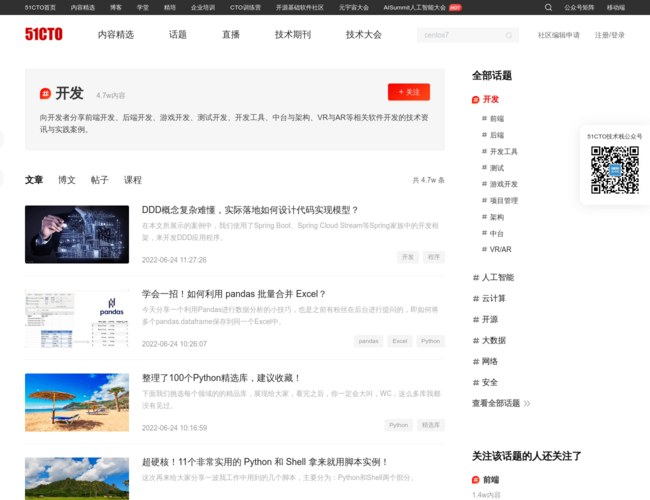The height and width of the screenshot is (500, 650).
Task: Select # 后端 subtopic
Action: 492,135
